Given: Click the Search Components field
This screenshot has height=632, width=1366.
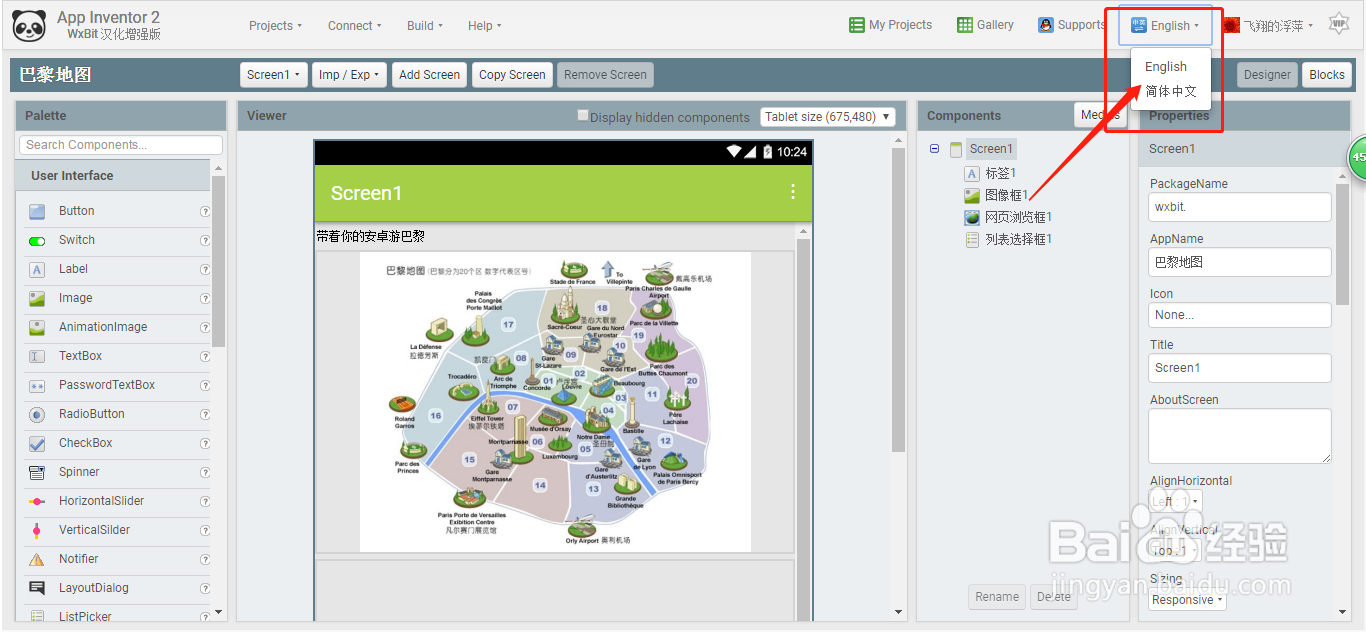Looking at the screenshot, I should pyautogui.click(x=121, y=145).
